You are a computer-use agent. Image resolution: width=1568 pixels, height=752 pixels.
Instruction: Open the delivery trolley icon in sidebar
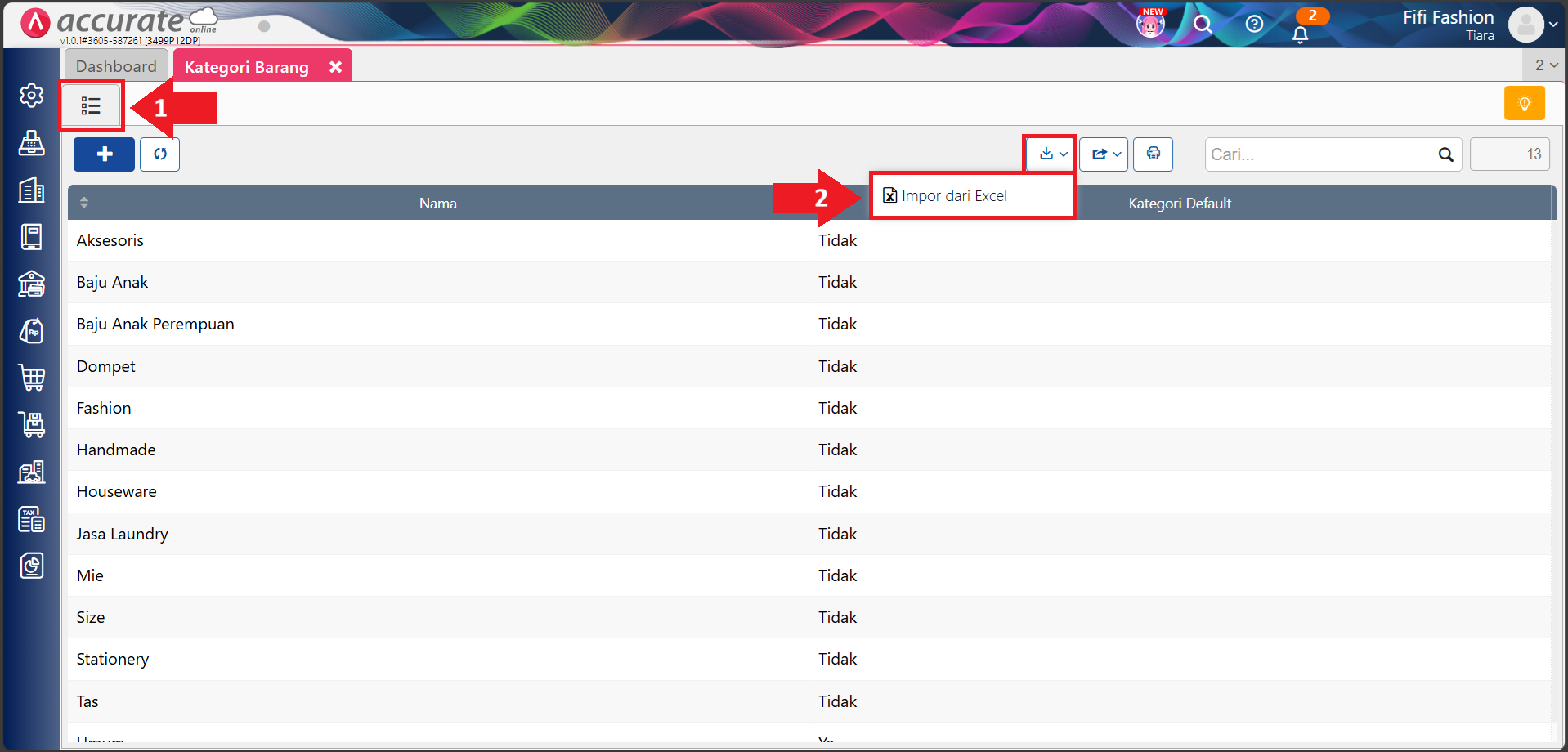click(30, 424)
